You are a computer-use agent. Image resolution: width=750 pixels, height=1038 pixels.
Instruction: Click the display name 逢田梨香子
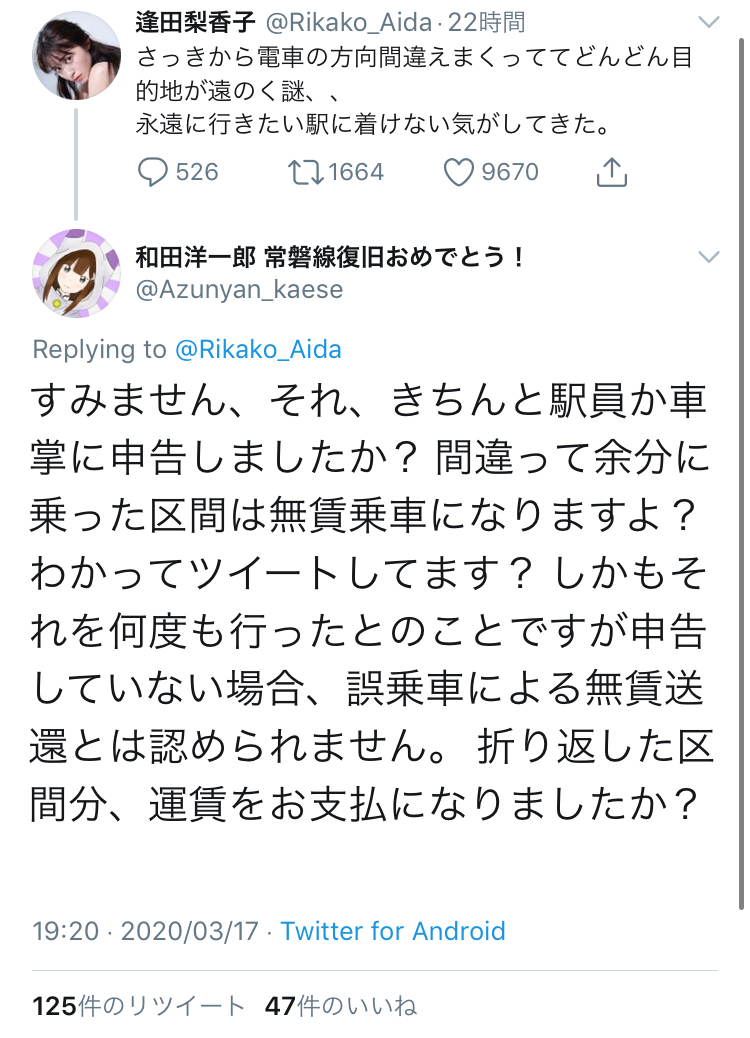(x=195, y=23)
